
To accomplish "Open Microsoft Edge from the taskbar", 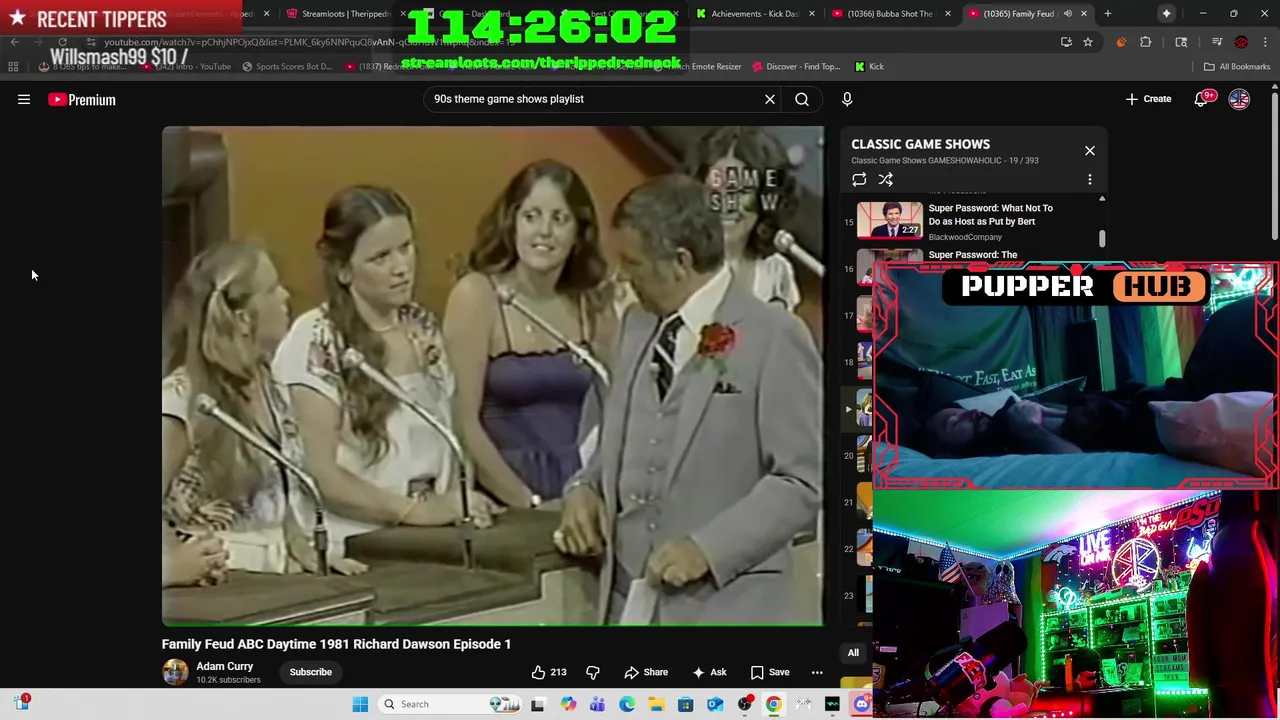I will pos(627,704).
